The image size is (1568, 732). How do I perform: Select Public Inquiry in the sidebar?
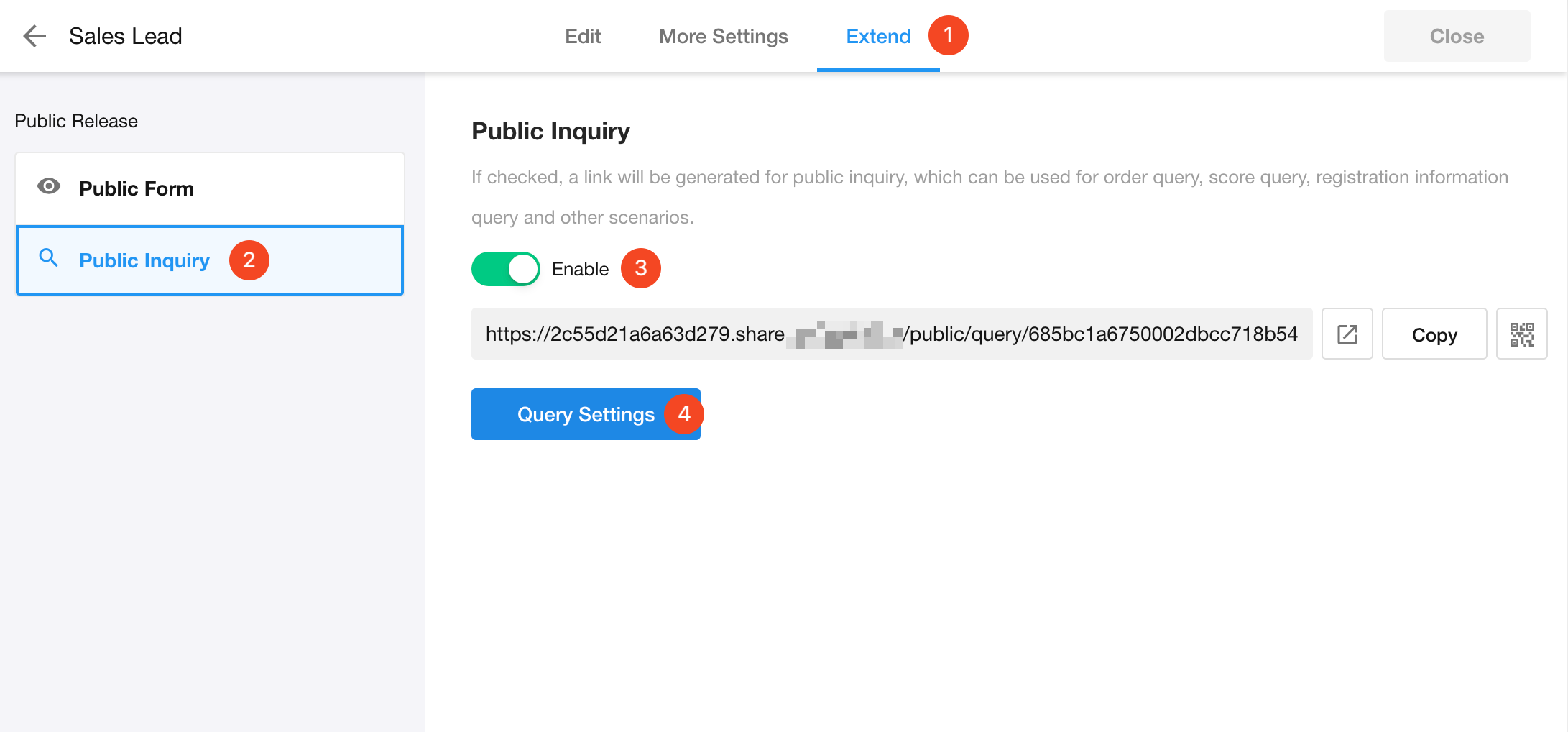[x=144, y=260]
